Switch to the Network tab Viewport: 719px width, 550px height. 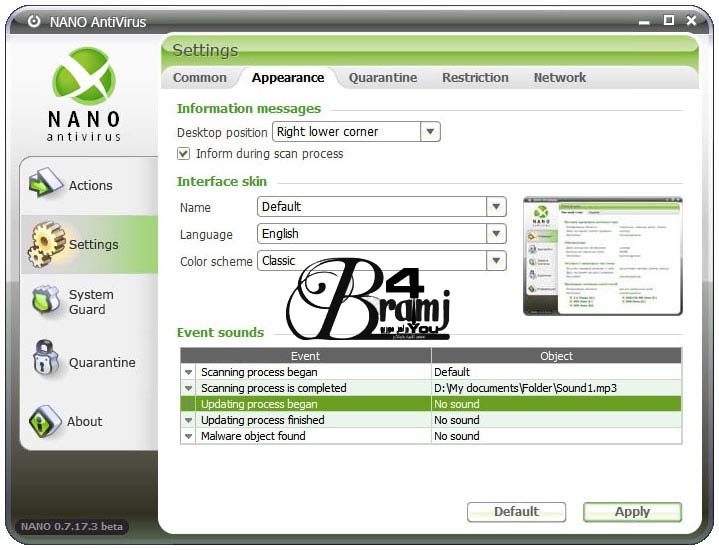pyautogui.click(x=559, y=78)
